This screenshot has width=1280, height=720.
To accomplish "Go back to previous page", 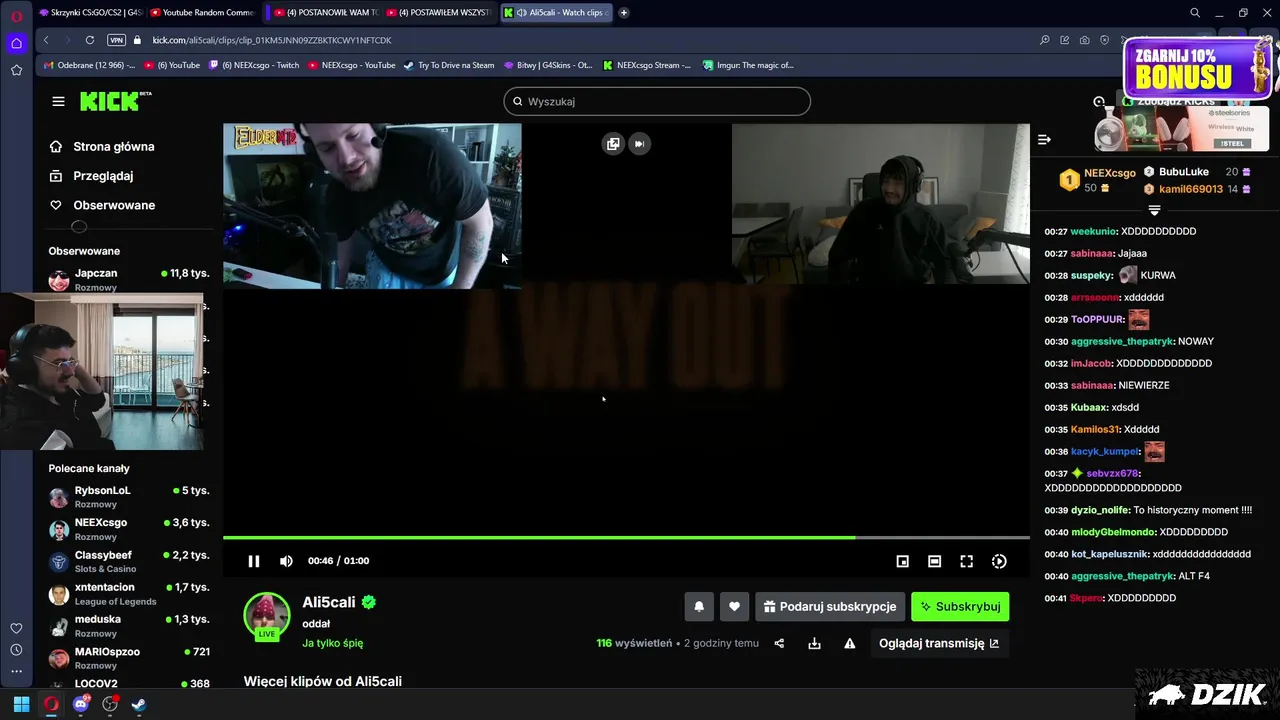I will (x=46, y=40).
